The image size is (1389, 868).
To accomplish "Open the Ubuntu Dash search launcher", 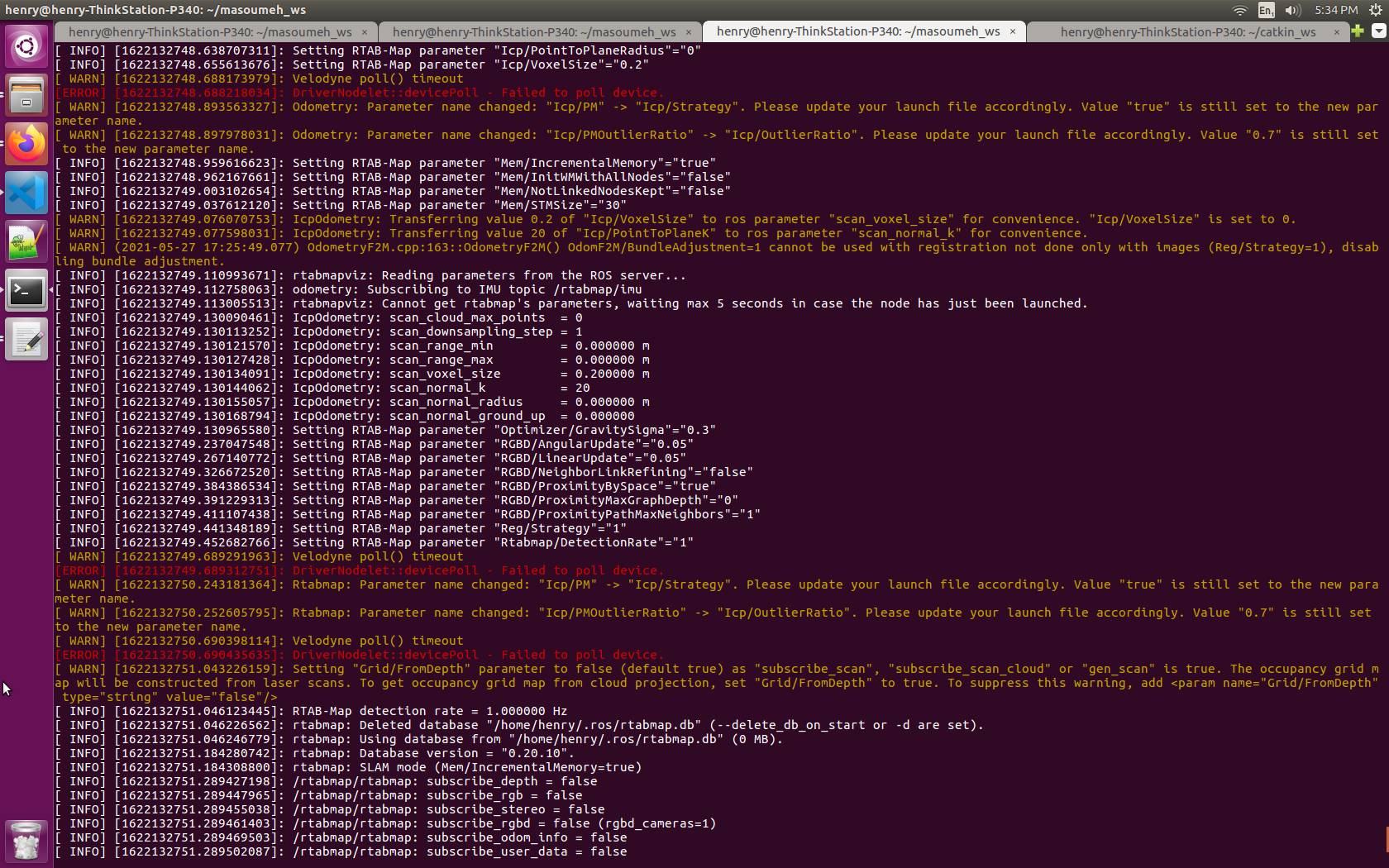I will tap(26, 45).
